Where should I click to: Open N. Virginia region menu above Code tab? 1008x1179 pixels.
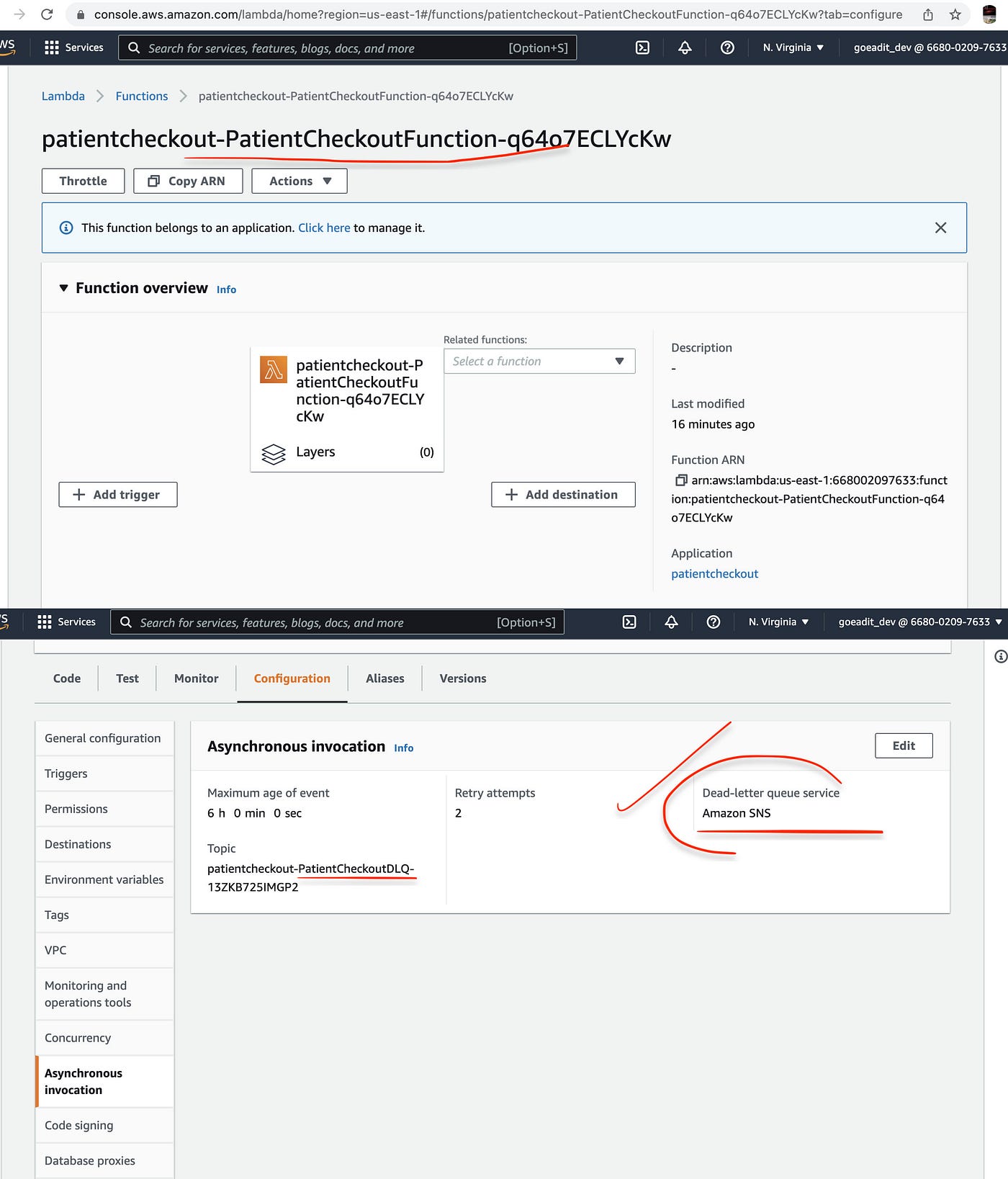tap(778, 622)
